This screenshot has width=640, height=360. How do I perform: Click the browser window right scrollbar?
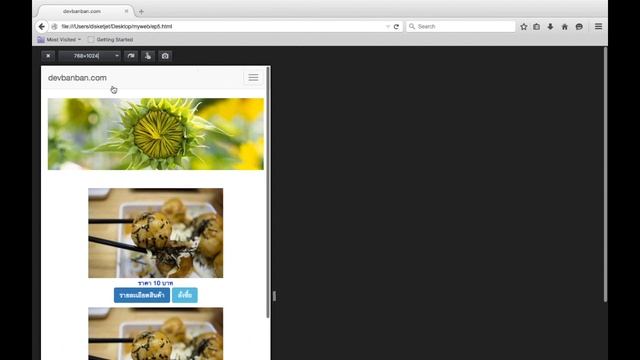pos(605,175)
